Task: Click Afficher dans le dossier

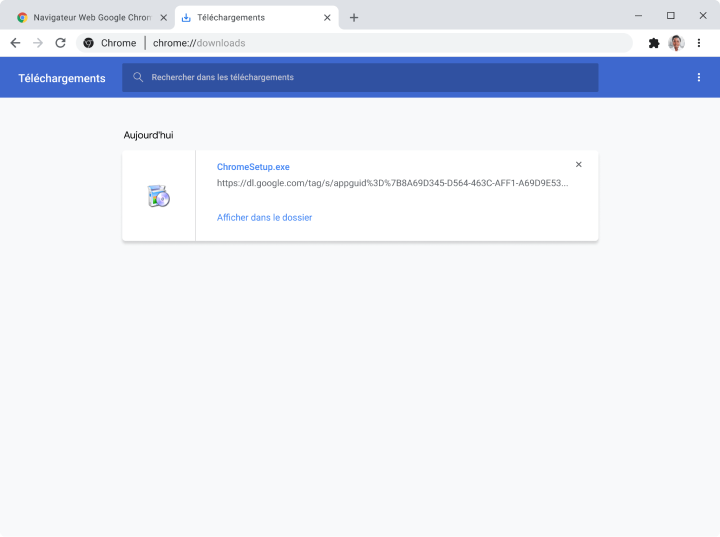Action: pos(264,217)
